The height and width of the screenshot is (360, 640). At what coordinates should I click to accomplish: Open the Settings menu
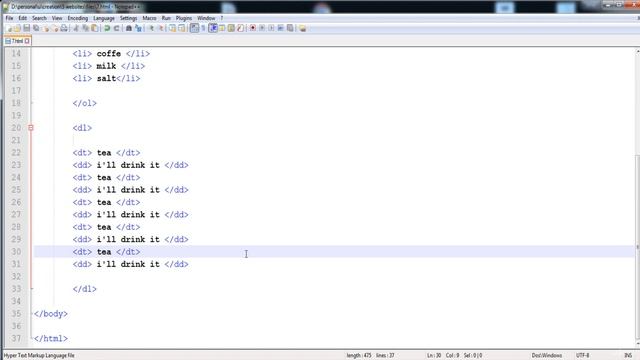pyautogui.click(x=128, y=18)
